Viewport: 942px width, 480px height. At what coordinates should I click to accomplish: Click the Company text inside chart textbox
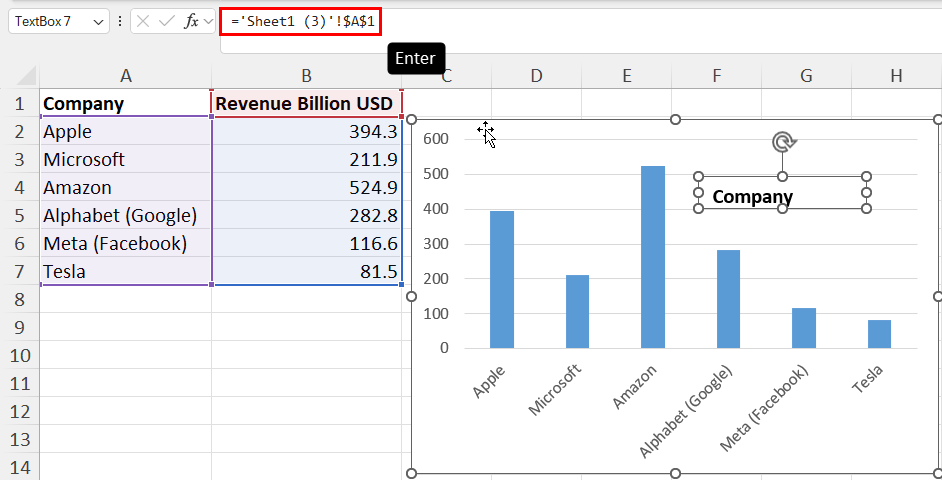(752, 196)
